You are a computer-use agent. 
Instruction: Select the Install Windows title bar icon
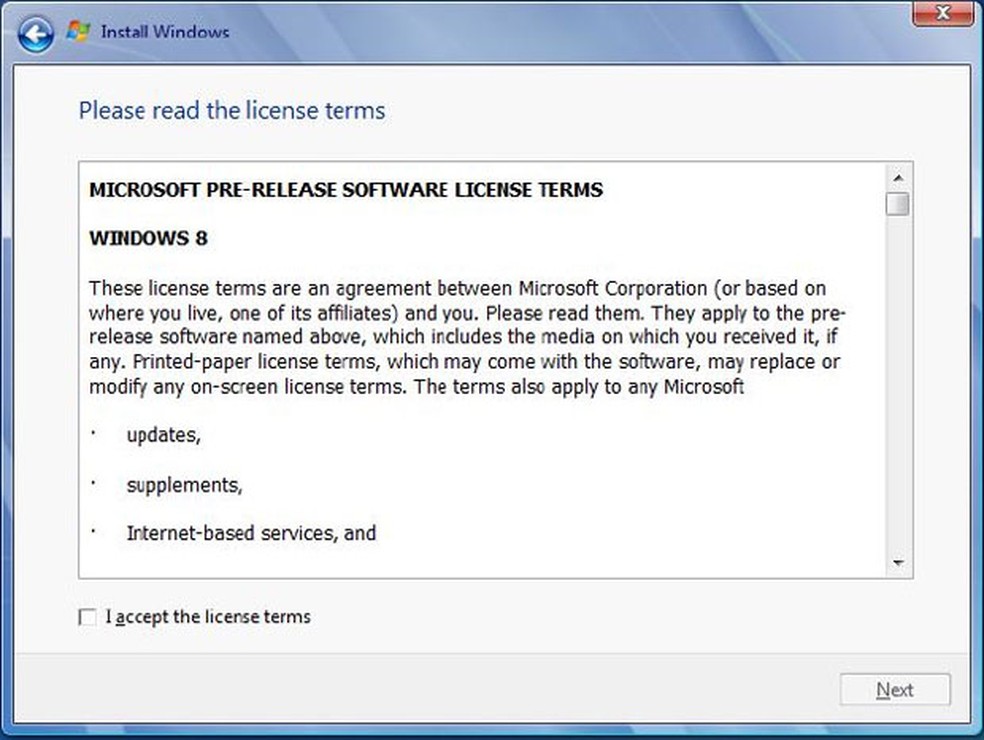75,29
